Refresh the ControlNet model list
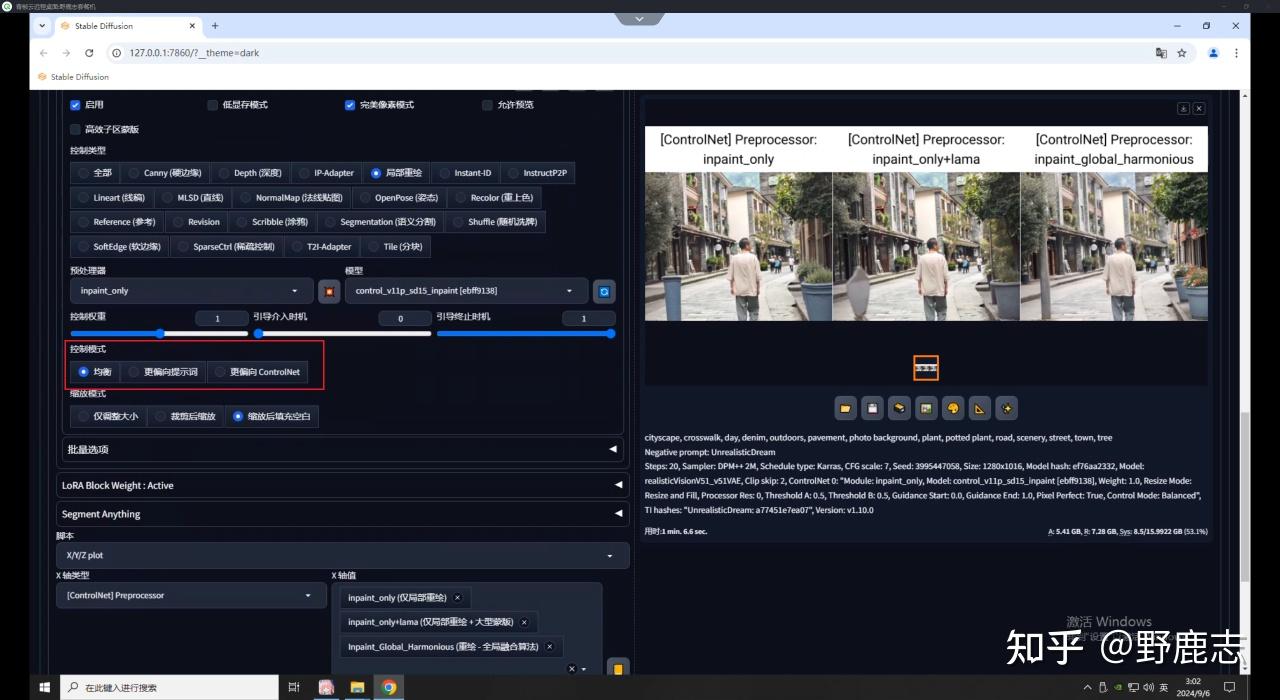This screenshot has height=700, width=1280. (603, 291)
